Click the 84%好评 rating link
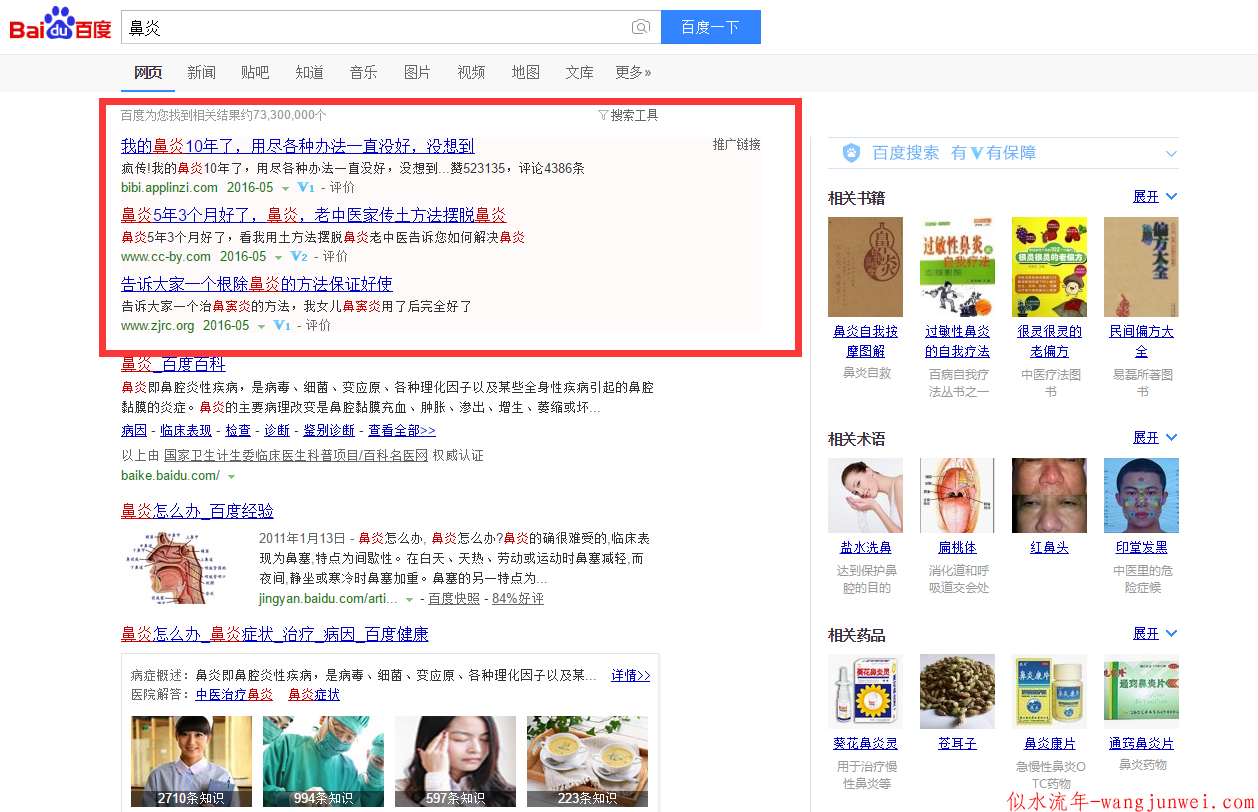Image resolution: width=1258 pixels, height=812 pixels. coord(518,598)
